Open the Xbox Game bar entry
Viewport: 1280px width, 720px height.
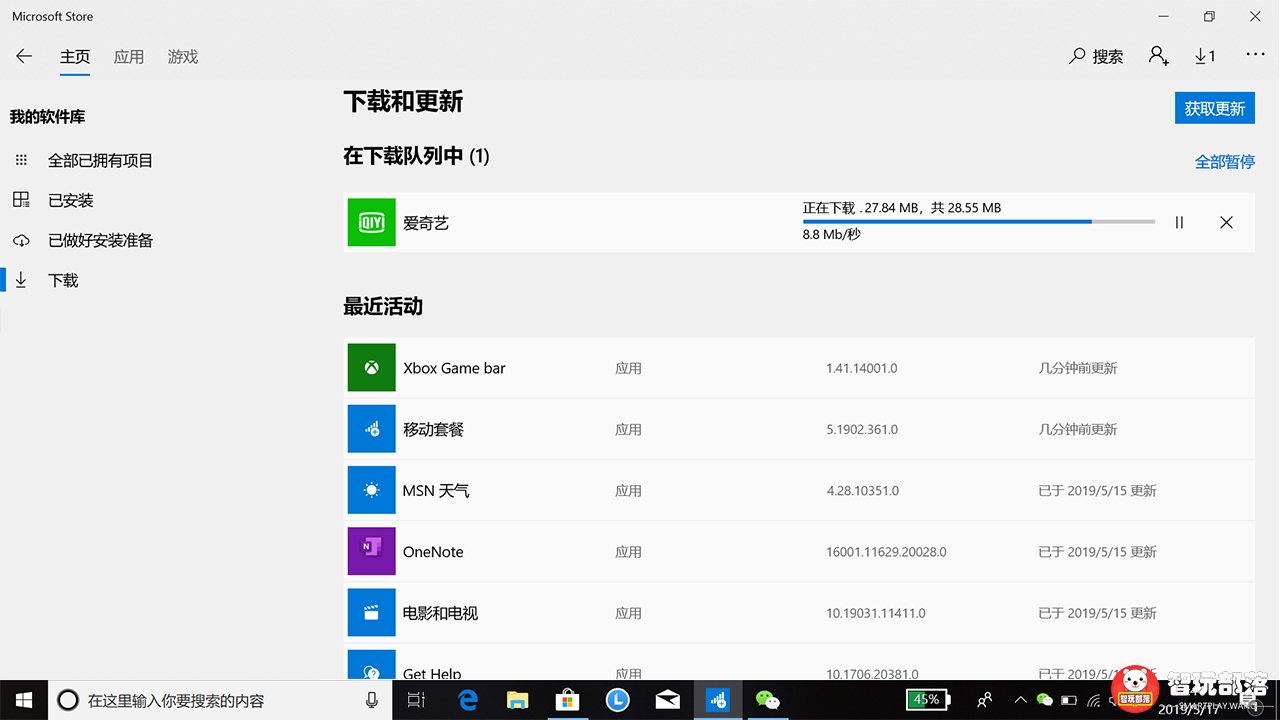(x=799, y=368)
